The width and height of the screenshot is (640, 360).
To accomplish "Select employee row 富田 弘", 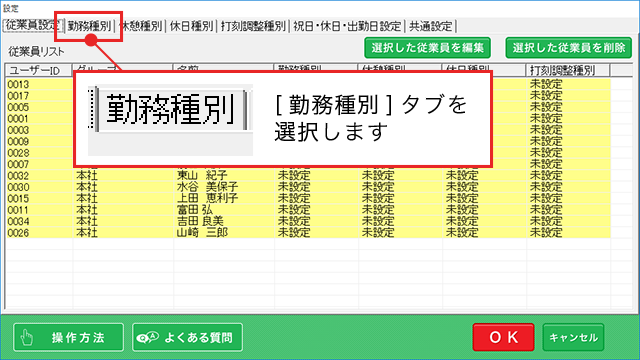I will click(x=308, y=210).
